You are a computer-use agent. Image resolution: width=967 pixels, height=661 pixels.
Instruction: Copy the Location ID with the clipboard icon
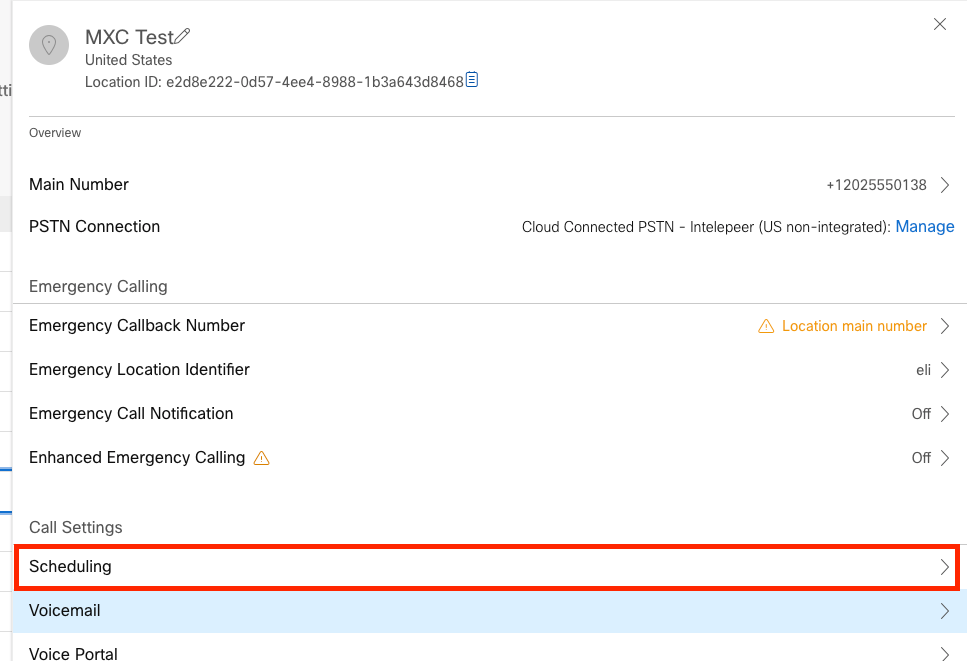coord(472,80)
